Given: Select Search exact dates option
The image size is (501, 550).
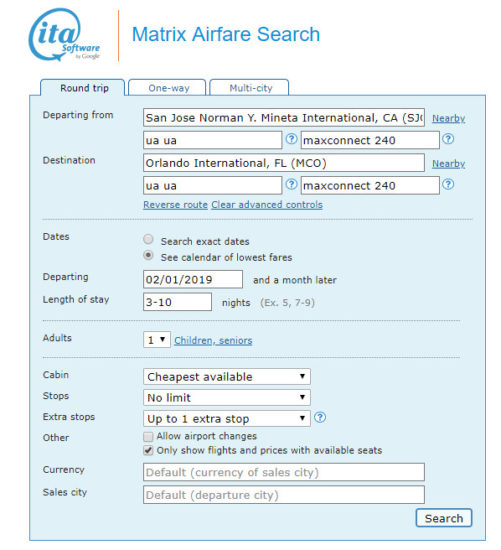Looking at the screenshot, I should [148, 240].
